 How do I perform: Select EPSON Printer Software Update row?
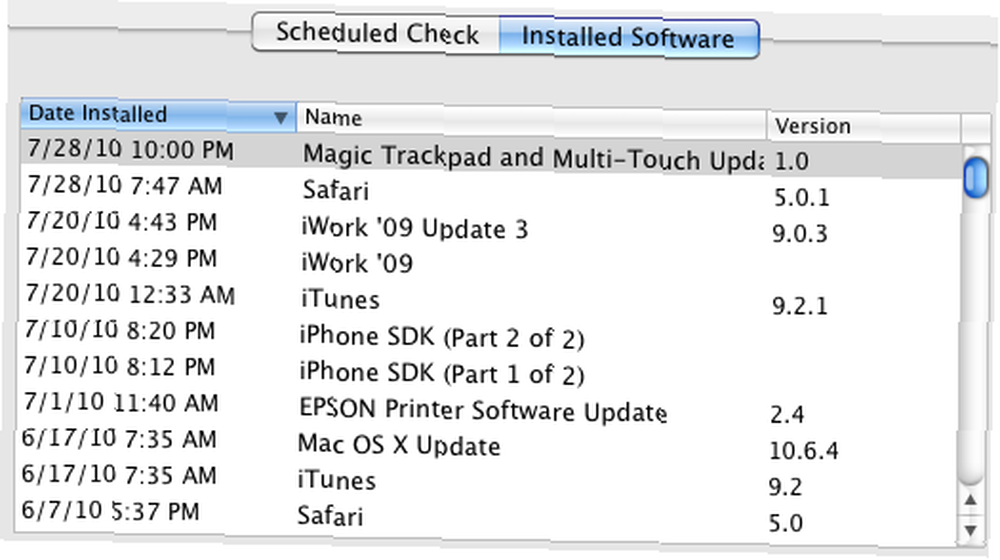(x=483, y=410)
